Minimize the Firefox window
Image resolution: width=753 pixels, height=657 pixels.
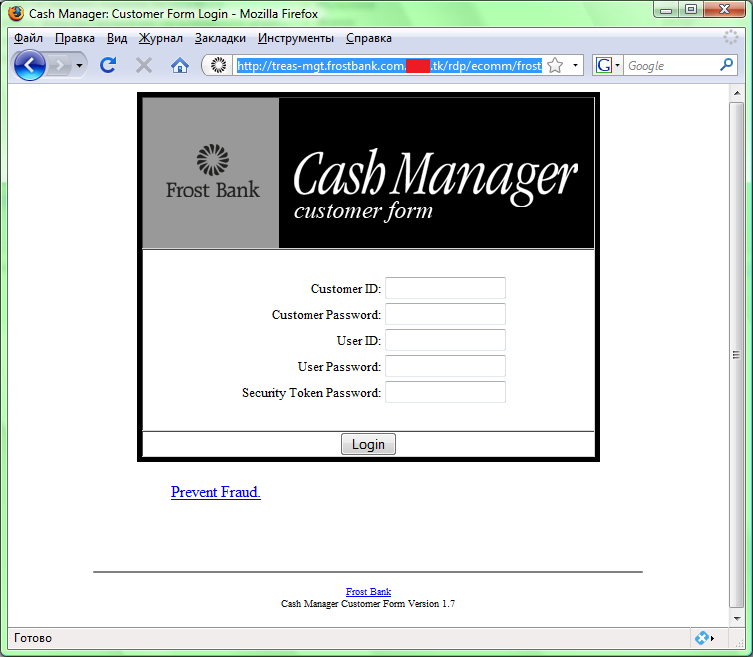point(666,10)
